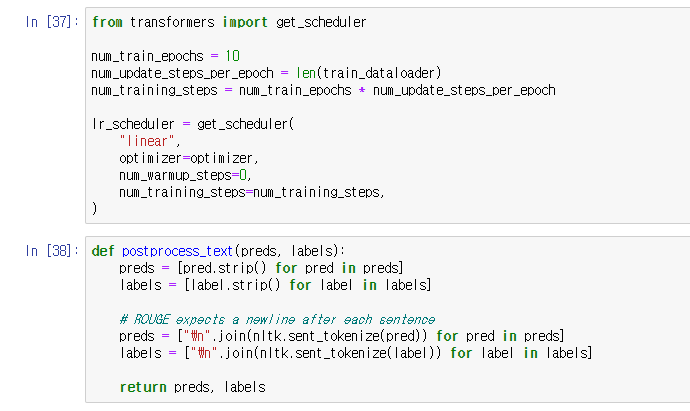Click the 'num_training_steps=num_training_steps,' argument line

pos(252,192)
